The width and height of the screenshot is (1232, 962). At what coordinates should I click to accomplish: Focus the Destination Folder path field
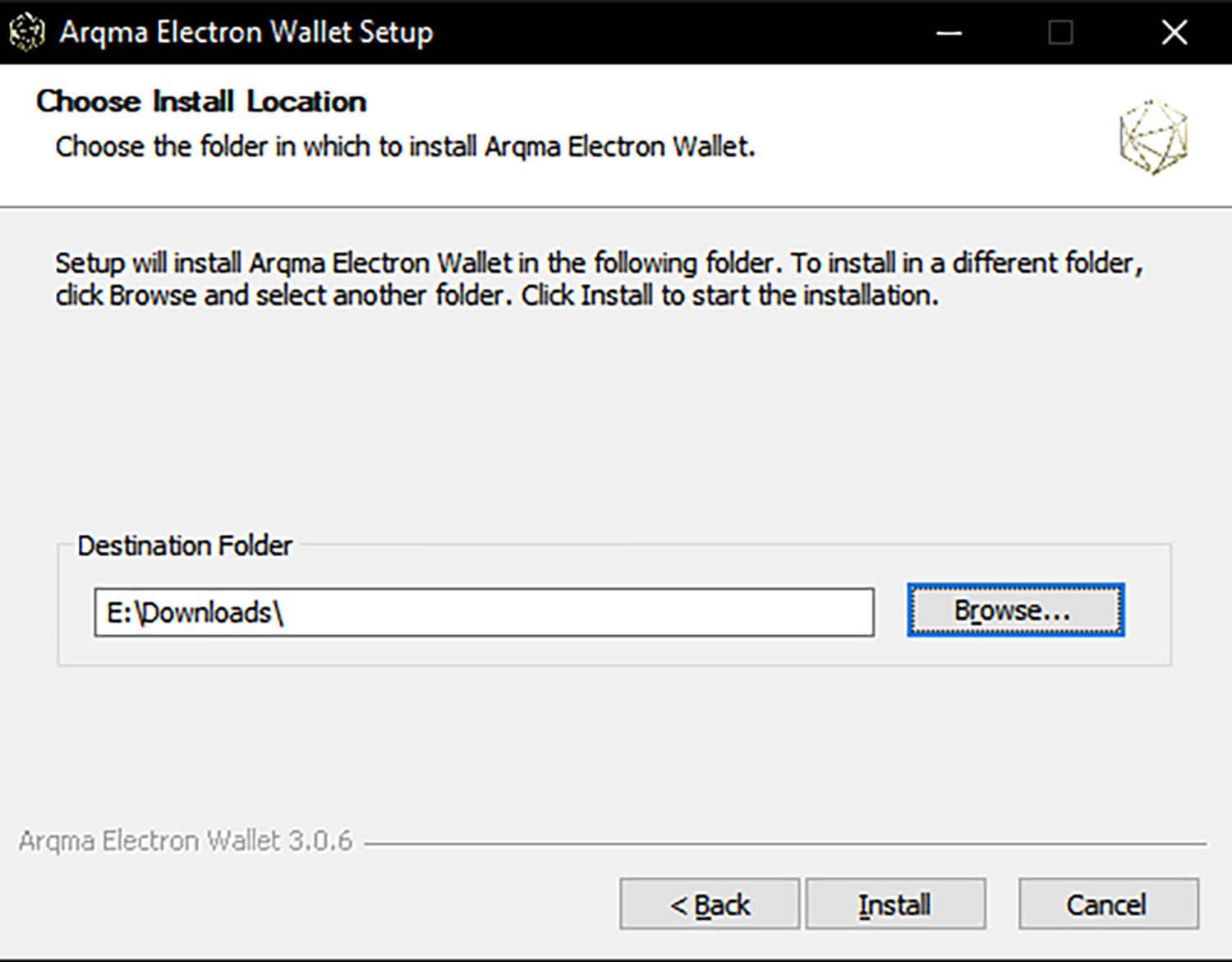click(484, 612)
